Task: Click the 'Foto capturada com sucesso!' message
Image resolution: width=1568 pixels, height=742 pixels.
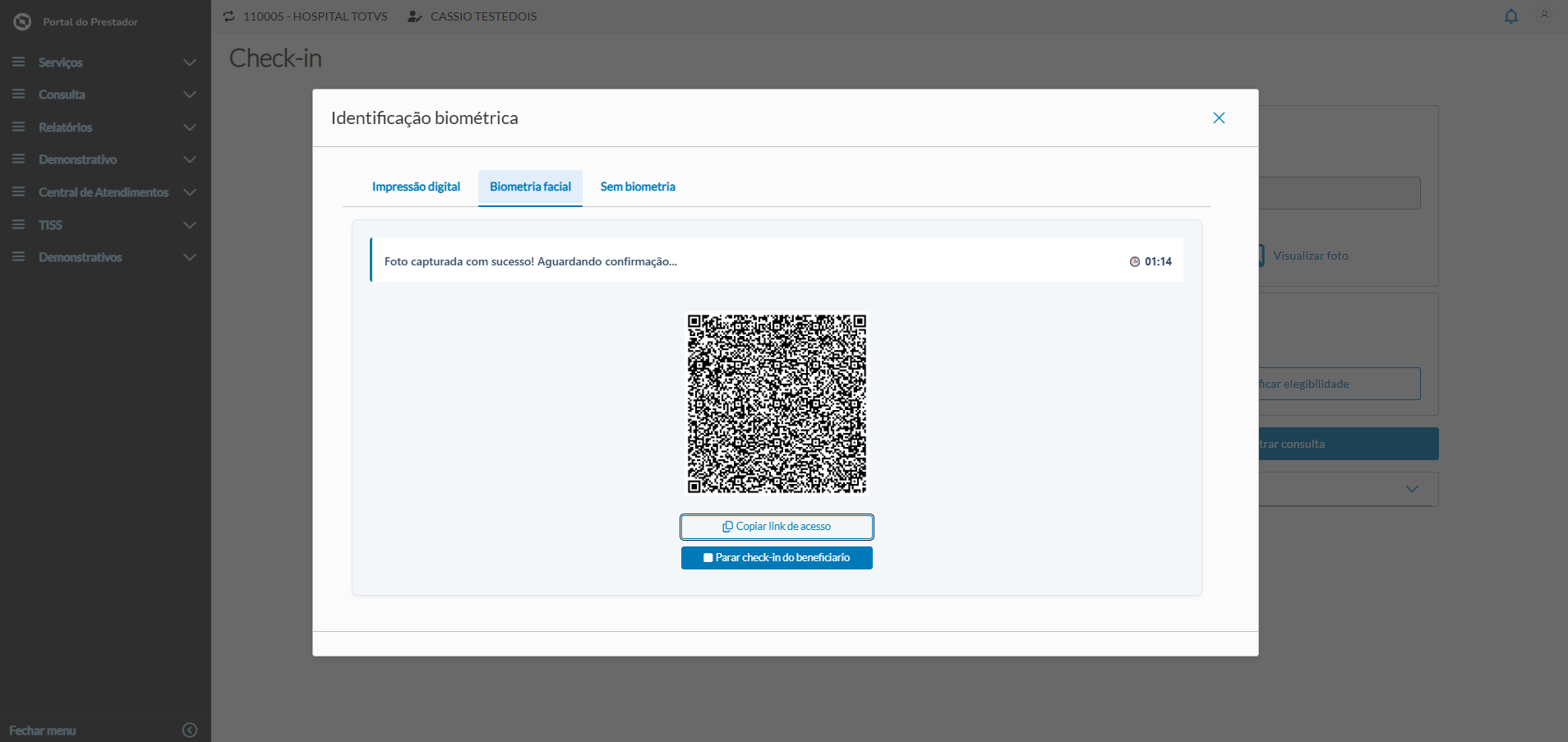Action: click(x=531, y=262)
